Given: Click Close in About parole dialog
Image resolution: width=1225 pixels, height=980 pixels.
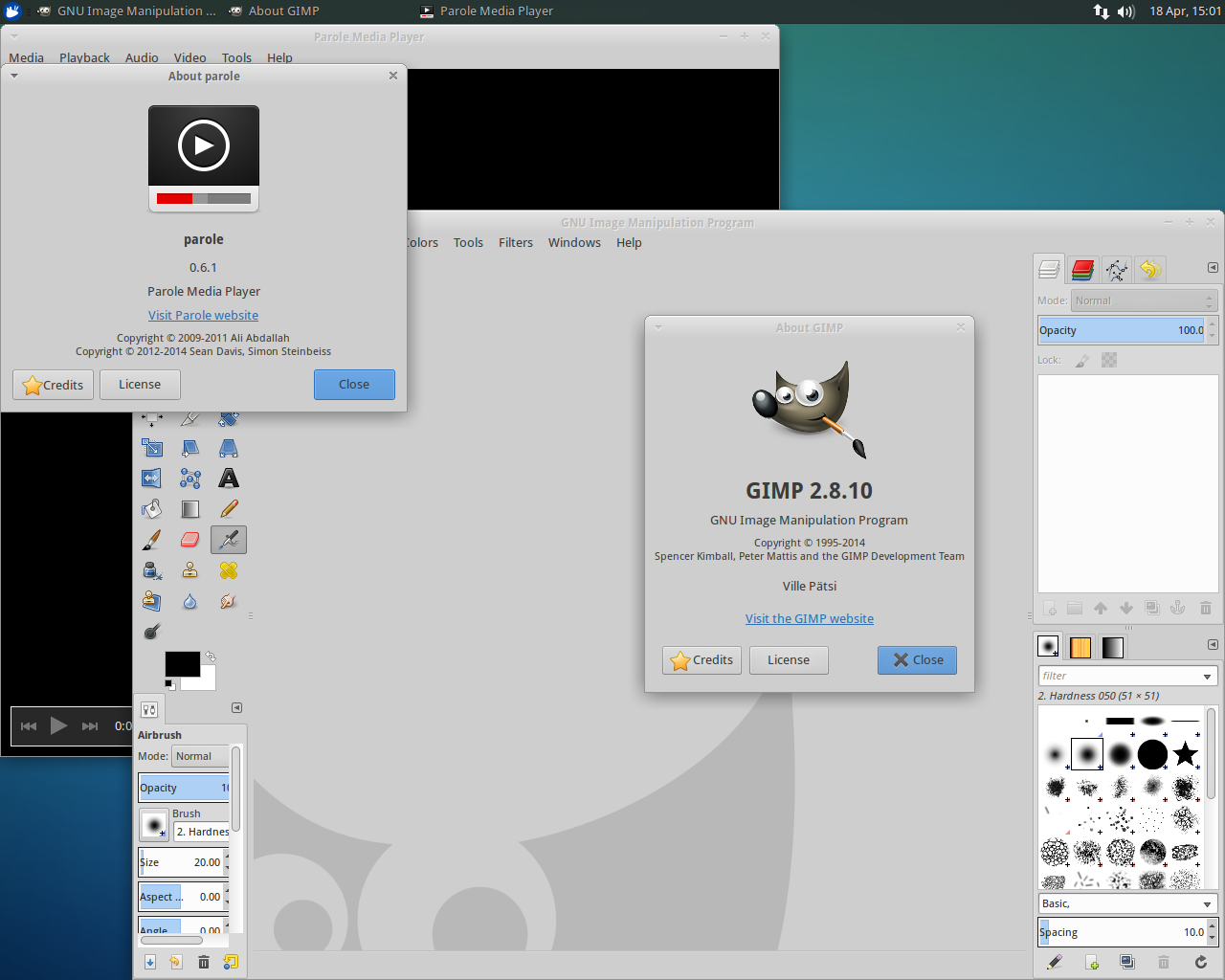Looking at the screenshot, I should point(354,385).
